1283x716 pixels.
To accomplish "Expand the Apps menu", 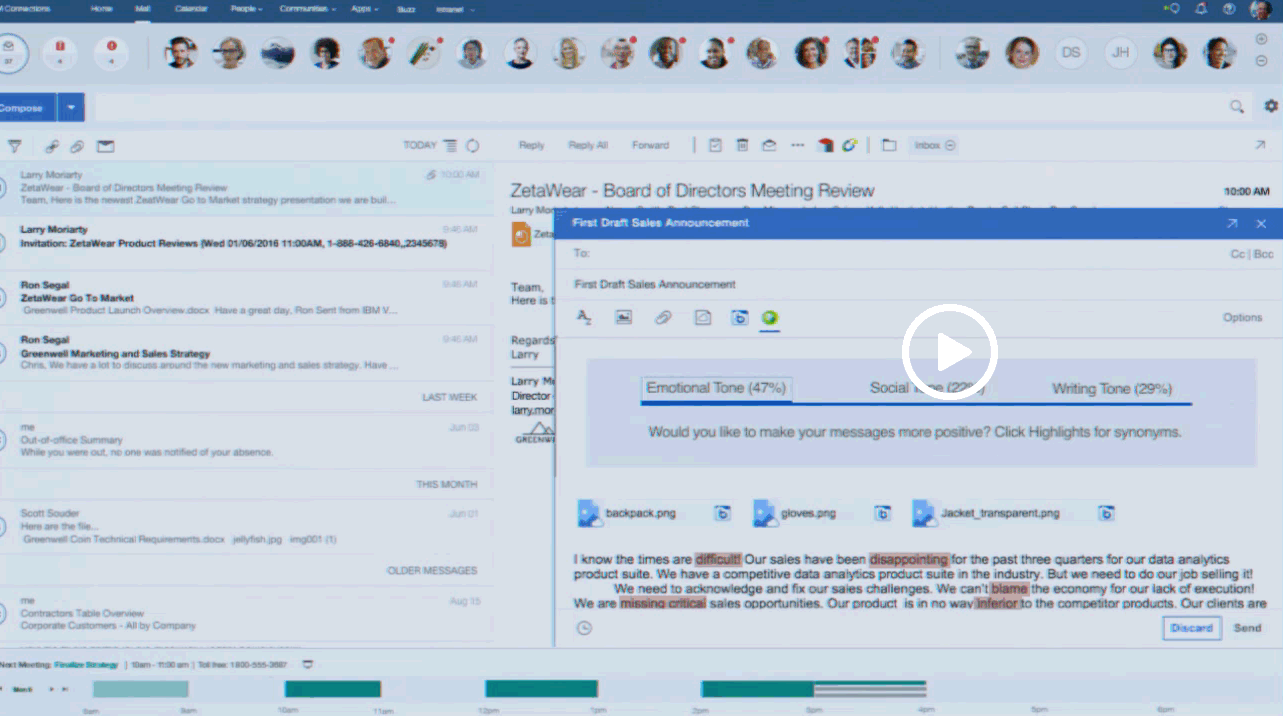I will pos(366,9).
